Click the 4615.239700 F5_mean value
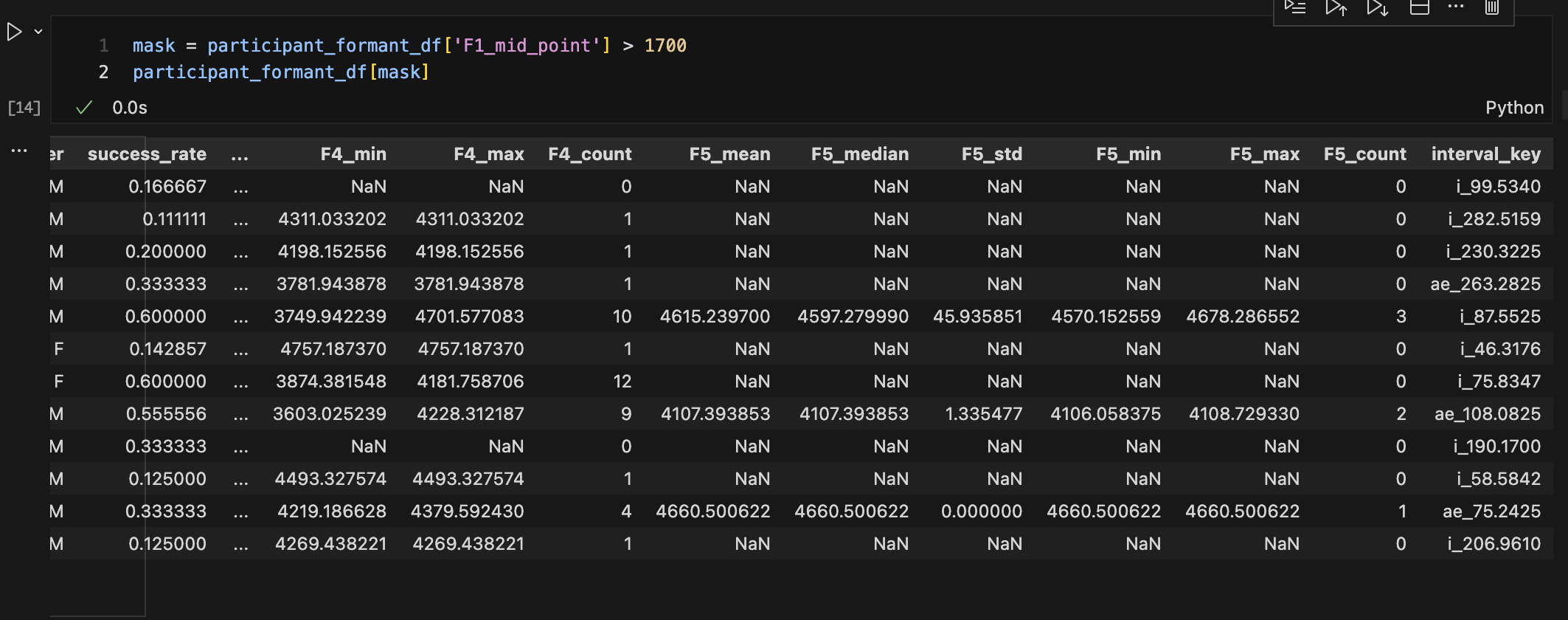 [x=715, y=317]
